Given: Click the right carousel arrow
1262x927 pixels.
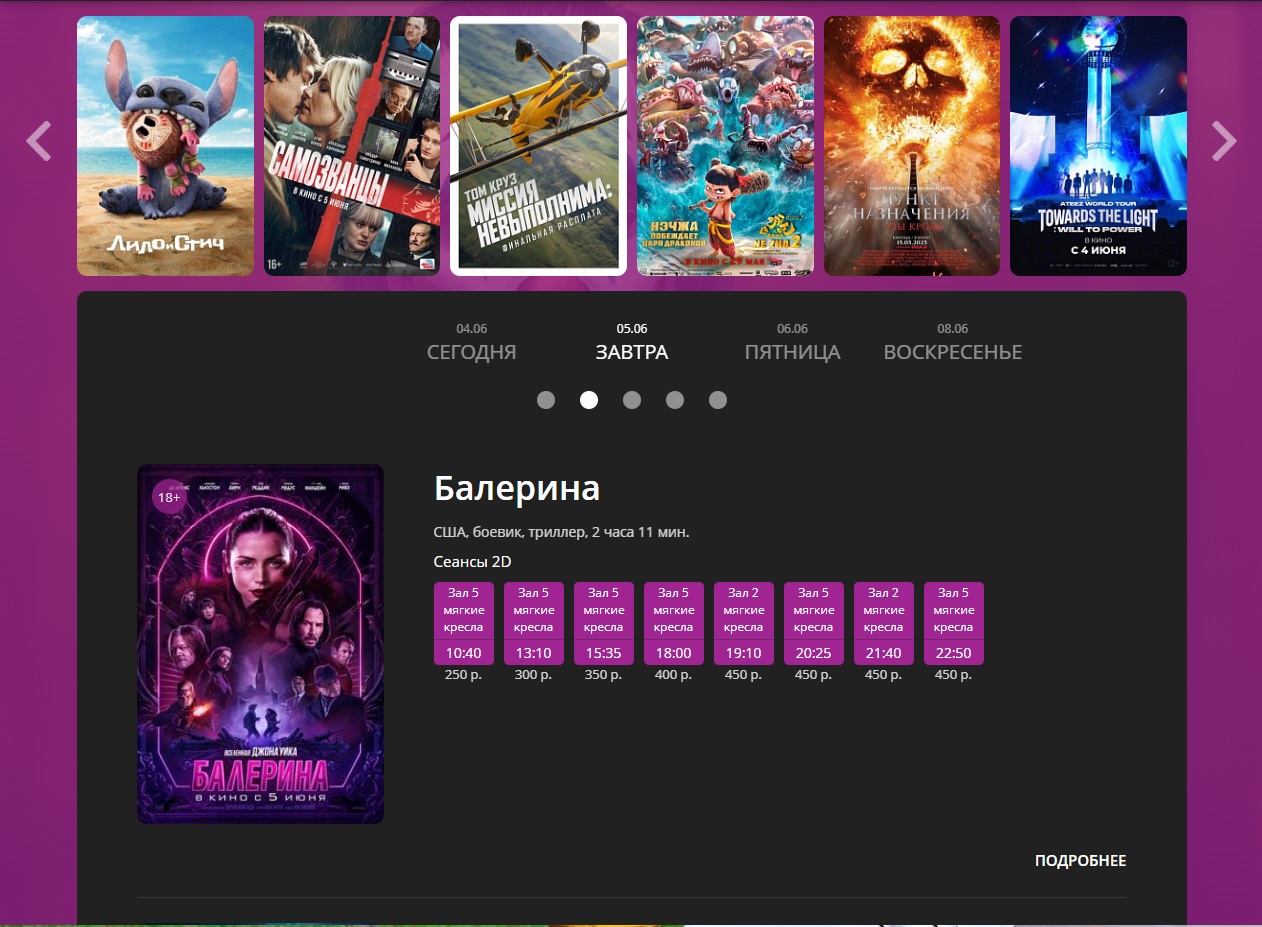Looking at the screenshot, I should tap(1224, 141).
